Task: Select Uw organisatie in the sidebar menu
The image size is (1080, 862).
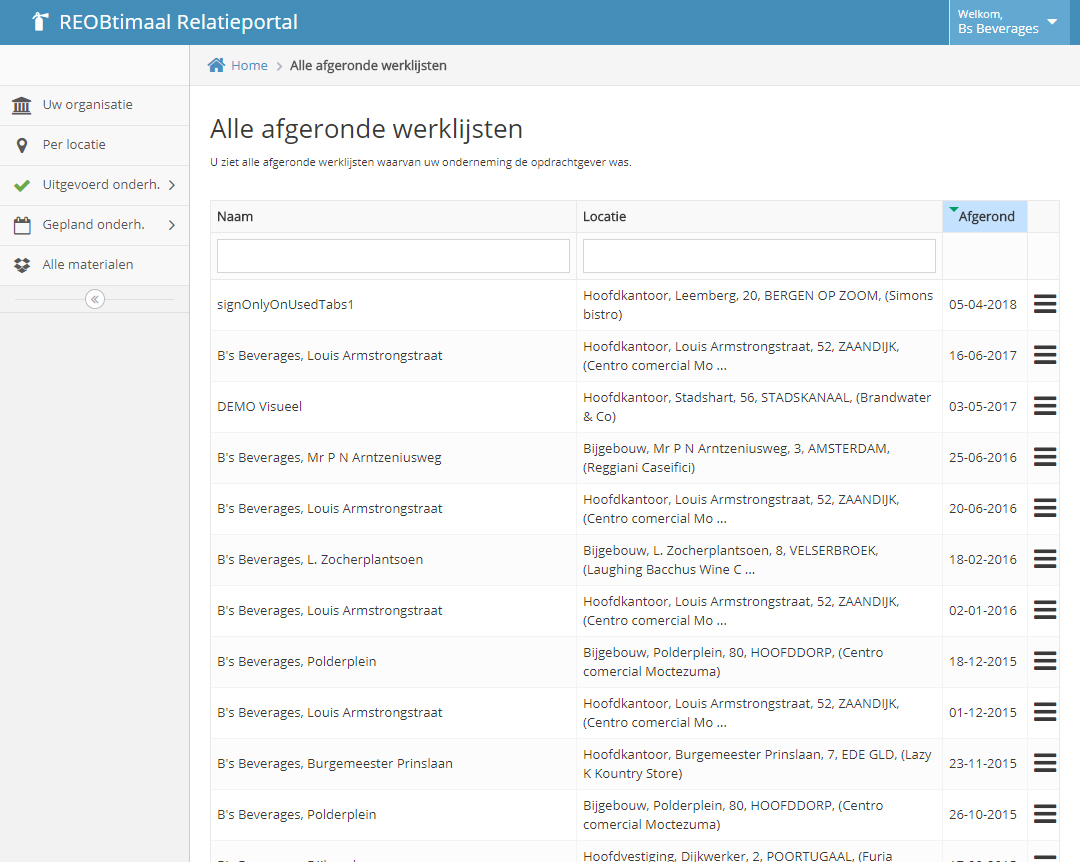Action: click(x=87, y=105)
